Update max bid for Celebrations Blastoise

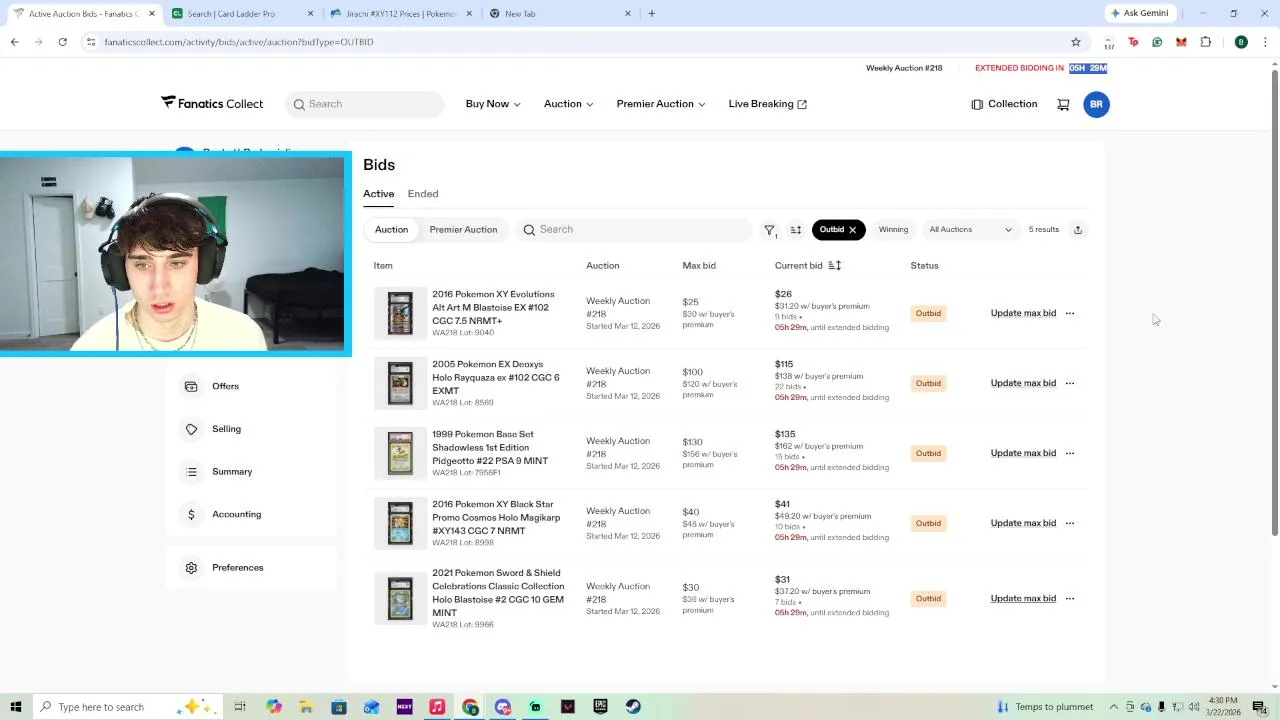tap(1023, 598)
